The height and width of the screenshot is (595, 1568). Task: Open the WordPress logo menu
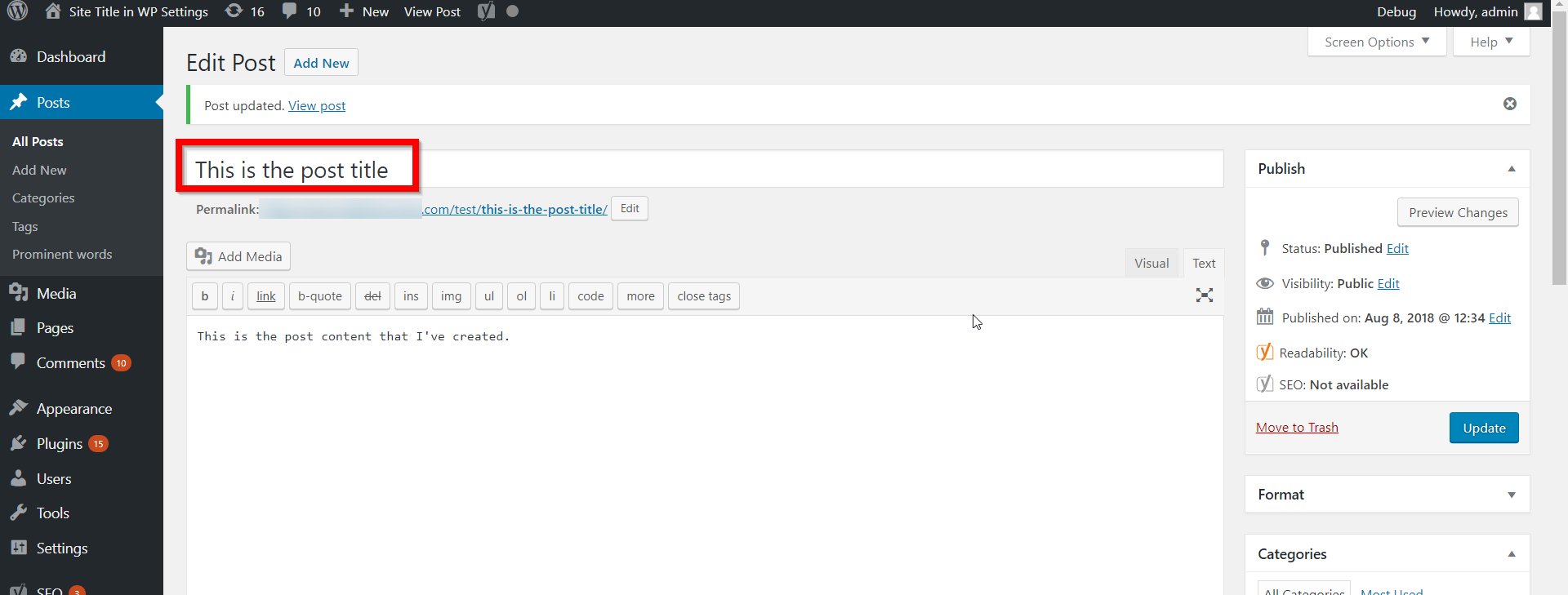pos(18,11)
